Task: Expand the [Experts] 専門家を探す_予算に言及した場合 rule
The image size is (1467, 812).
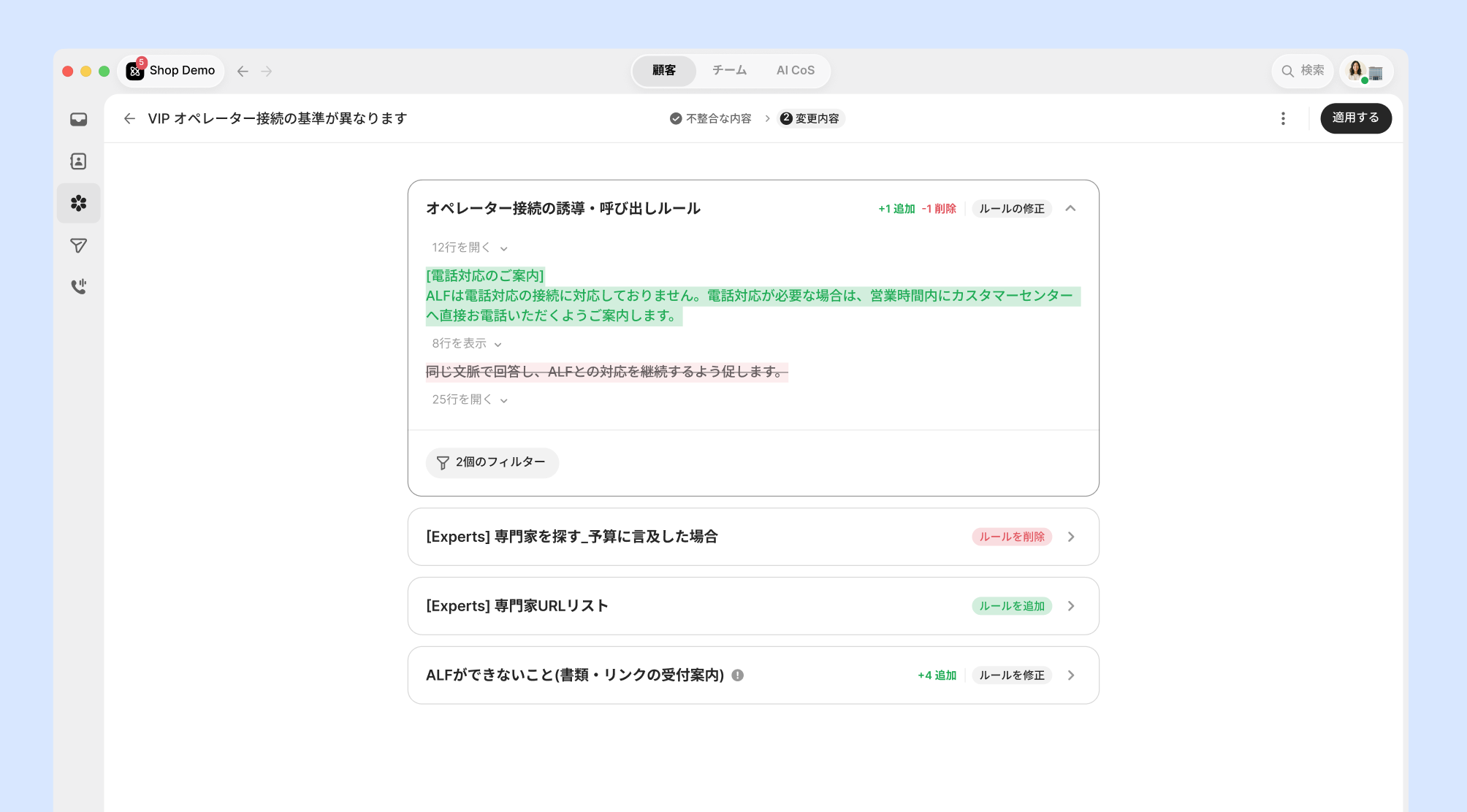Action: click(1071, 537)
